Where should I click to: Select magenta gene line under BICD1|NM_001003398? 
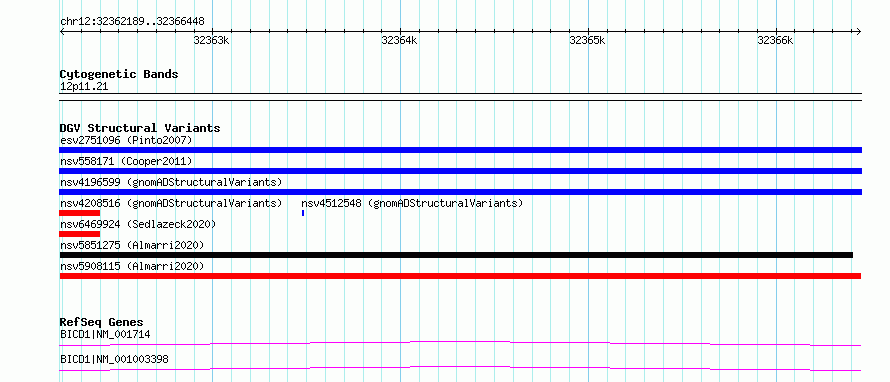coord(460,368)
